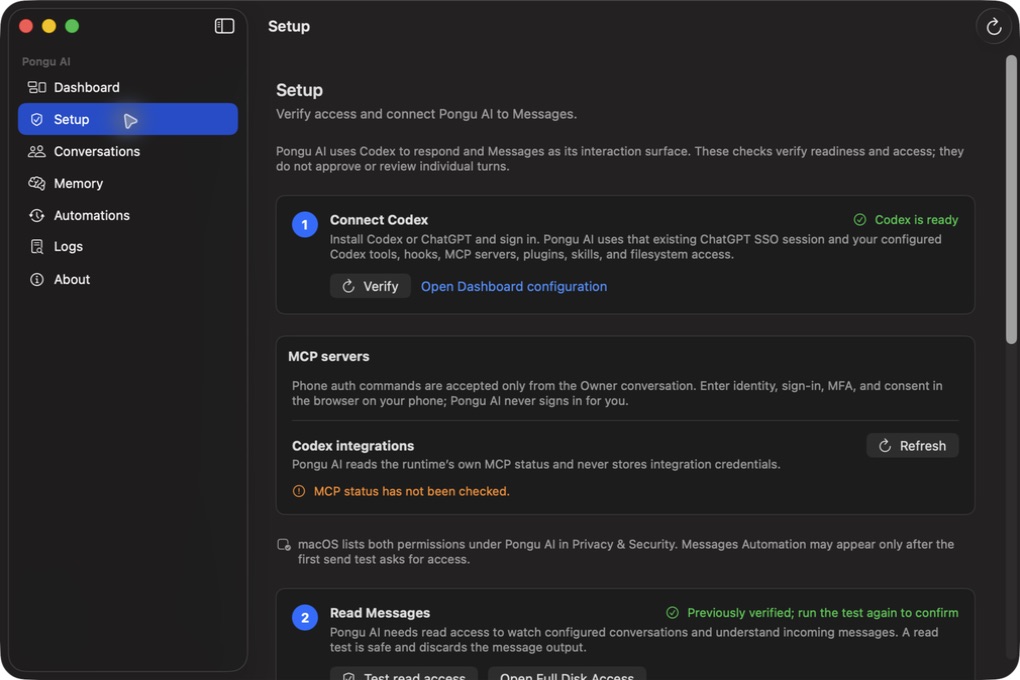Click the red close window button
Screen dimensions: 1020x680
26,26
